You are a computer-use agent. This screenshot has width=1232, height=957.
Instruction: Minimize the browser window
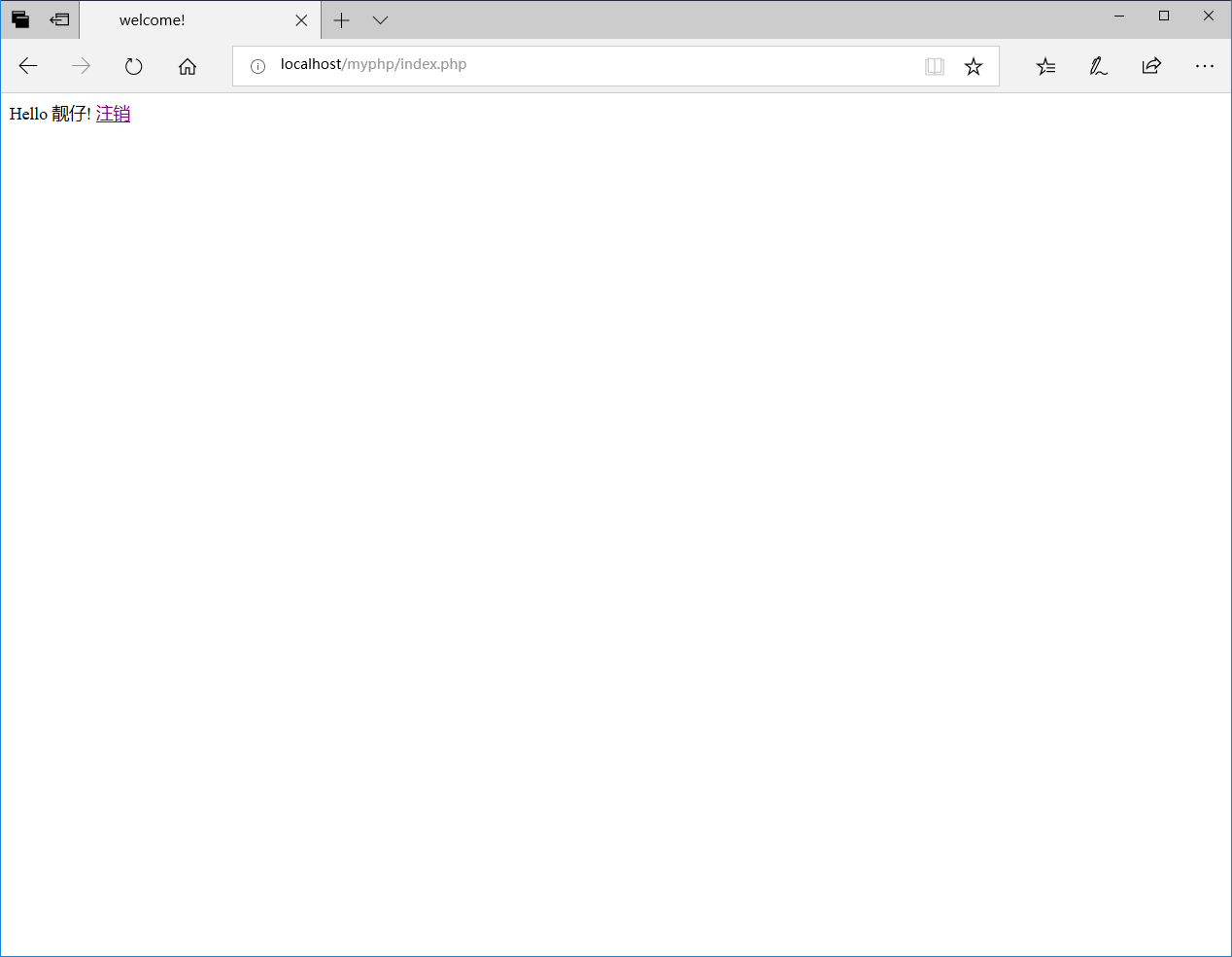point(1119,16)
